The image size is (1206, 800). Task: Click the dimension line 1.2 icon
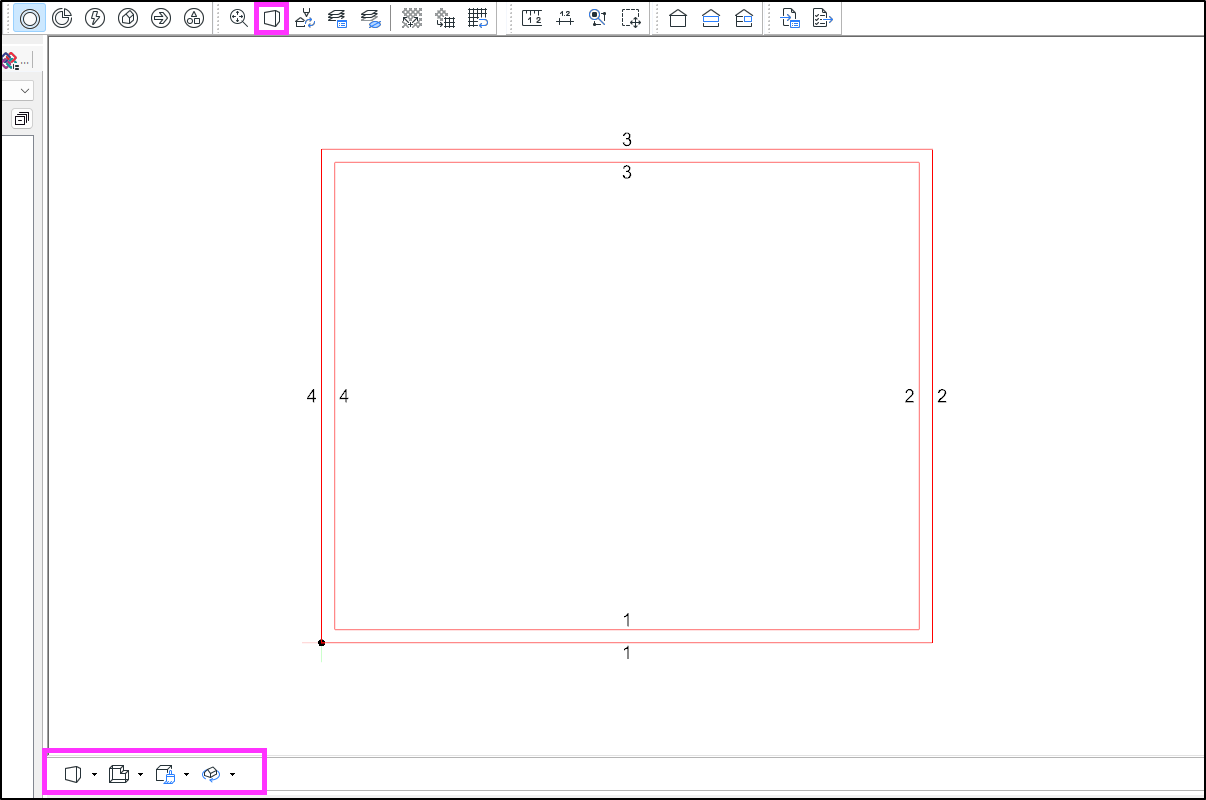click(x=565, y=18)
